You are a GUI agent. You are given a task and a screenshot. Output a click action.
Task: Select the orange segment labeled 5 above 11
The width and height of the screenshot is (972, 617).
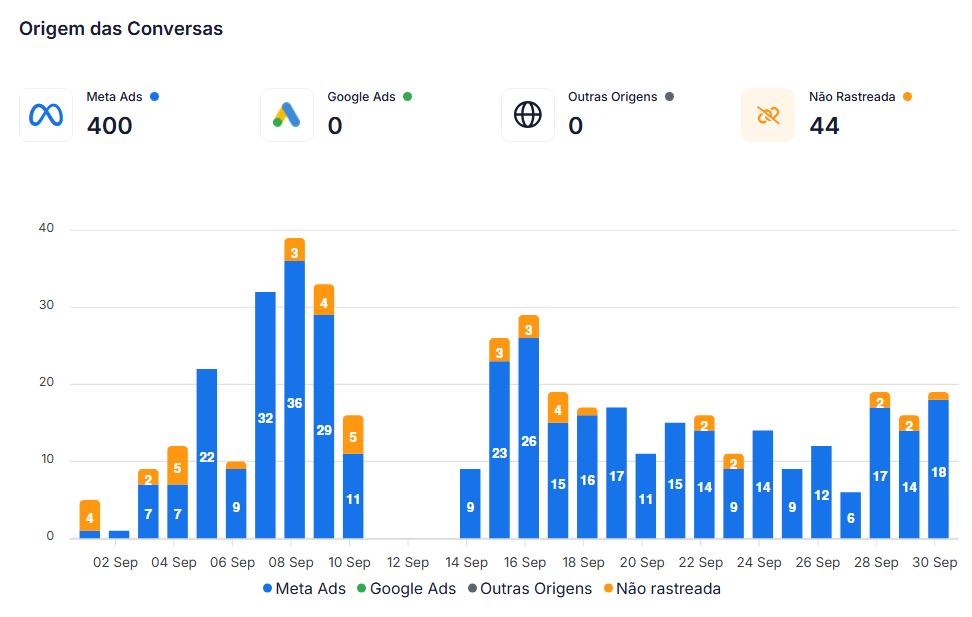(x=353, y=435)
